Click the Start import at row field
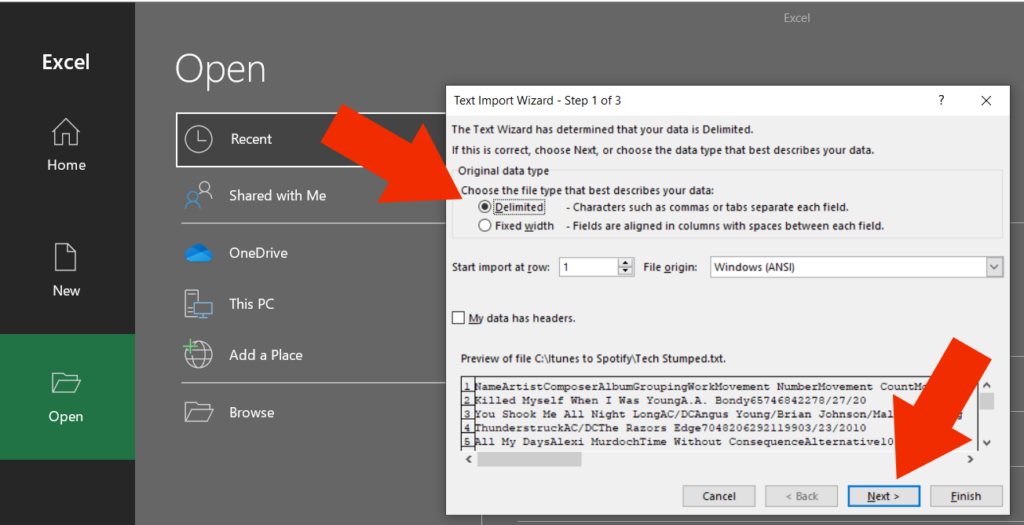Image resolution: width=1024 pixels, height=525 pixels. (588, 267)
